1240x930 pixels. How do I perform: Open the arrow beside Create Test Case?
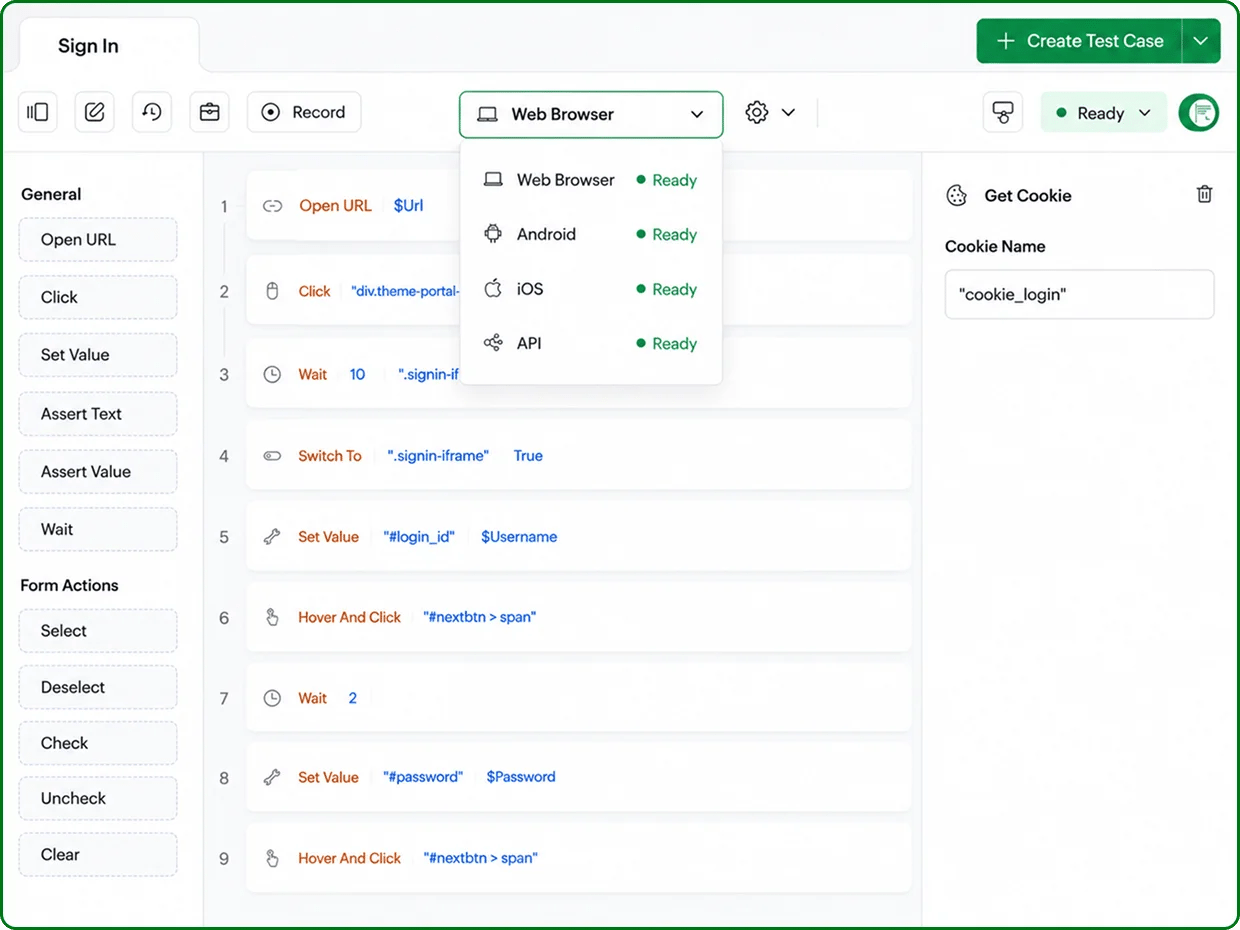[1201, 41]
